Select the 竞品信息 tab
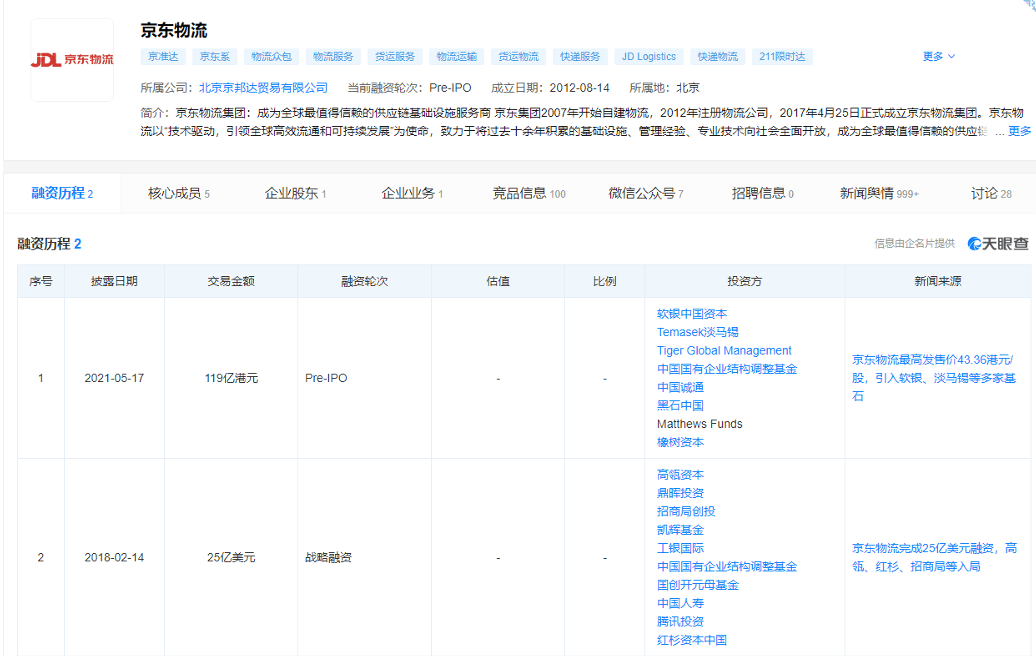This screenshot has height=656, width=1036. point(528,193)
